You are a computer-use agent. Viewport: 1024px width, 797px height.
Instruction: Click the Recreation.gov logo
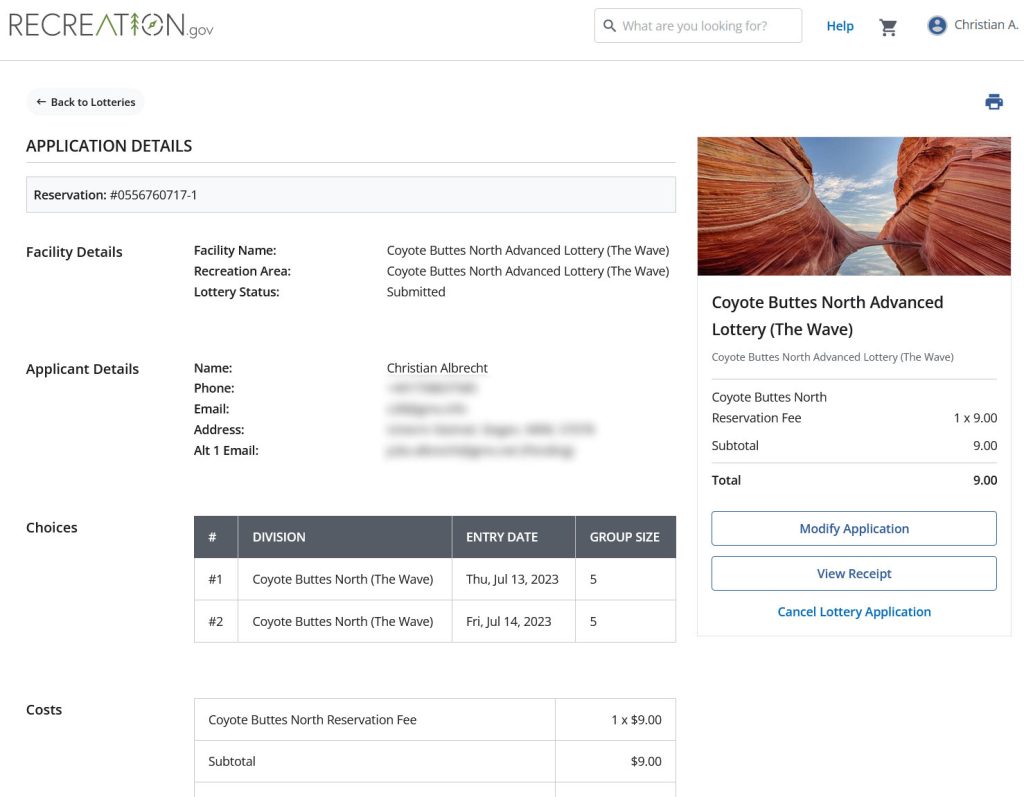(x=111, y=26)
